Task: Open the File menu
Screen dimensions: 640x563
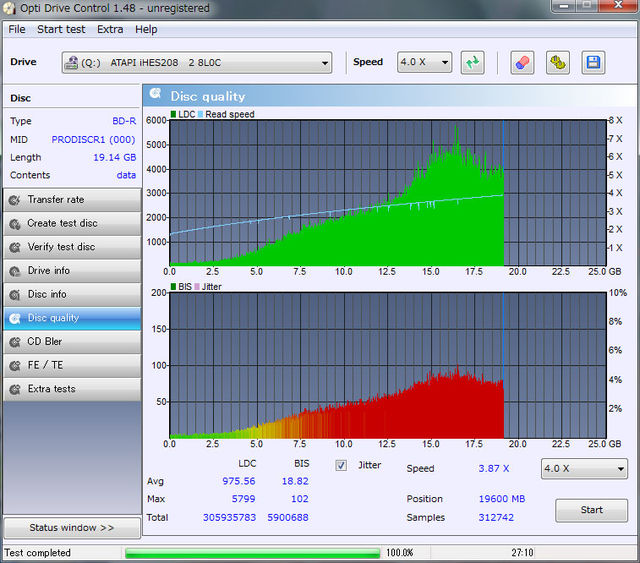Action: [17, 29]
